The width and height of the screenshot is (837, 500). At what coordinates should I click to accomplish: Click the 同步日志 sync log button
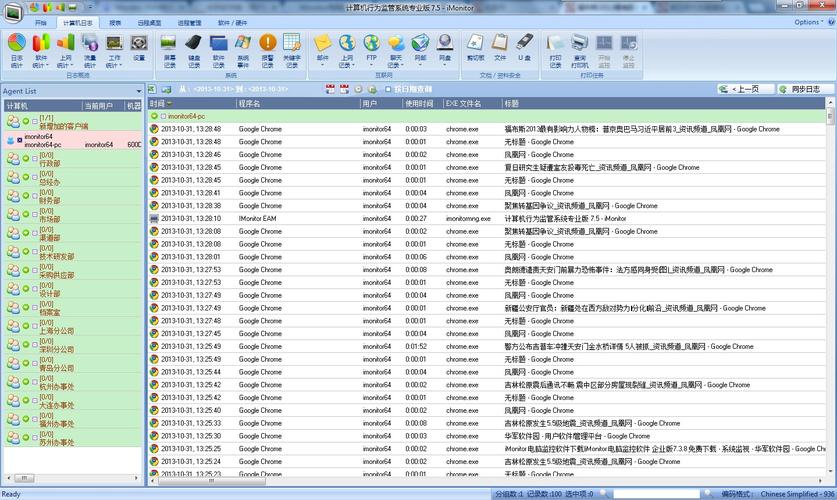click(805, 89)
